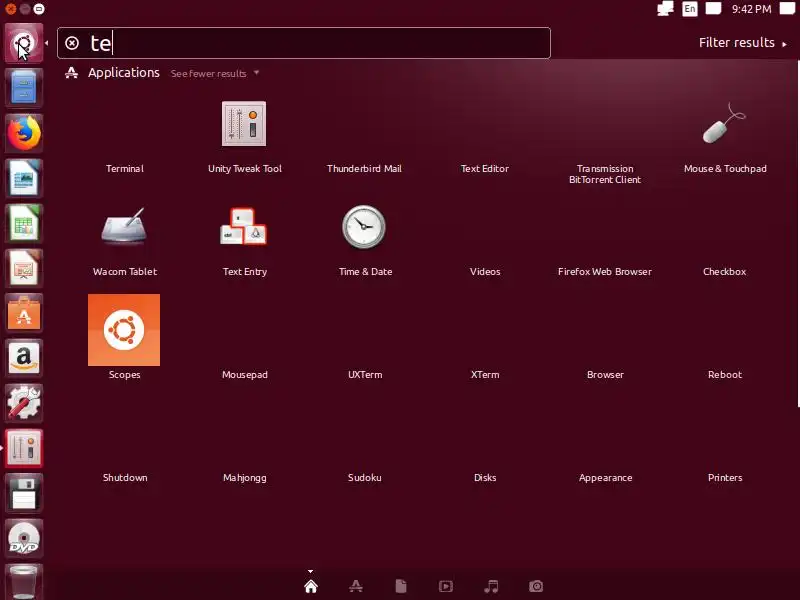Open LibreOffice Impress from the launcher
800x600 pixels.
(x=24, y=267)
